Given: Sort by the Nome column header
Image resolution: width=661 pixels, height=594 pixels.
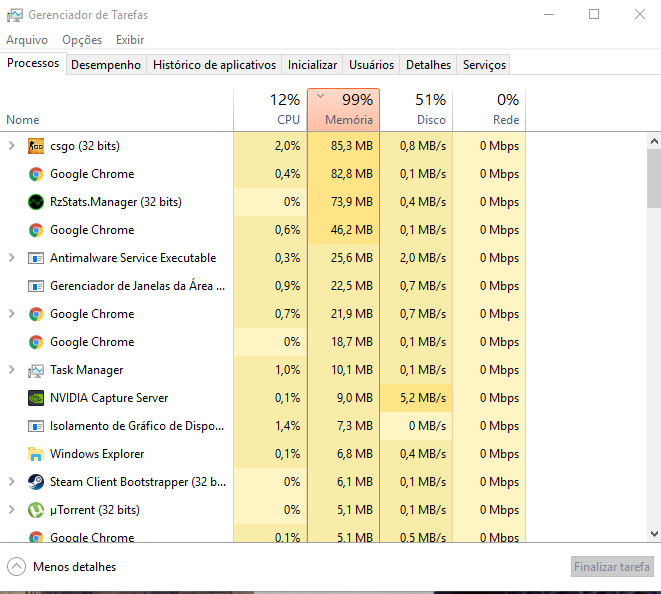Looking at the screenshot, I should (116, 110).
